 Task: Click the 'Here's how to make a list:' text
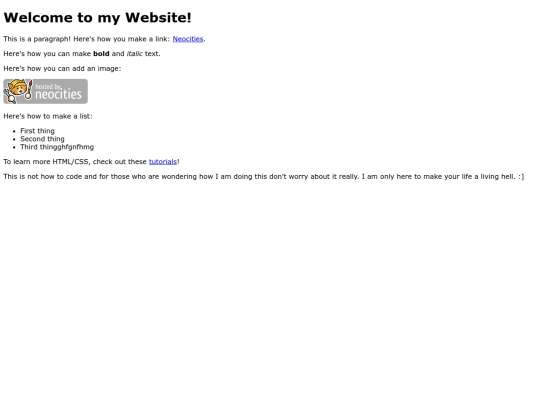48,116
